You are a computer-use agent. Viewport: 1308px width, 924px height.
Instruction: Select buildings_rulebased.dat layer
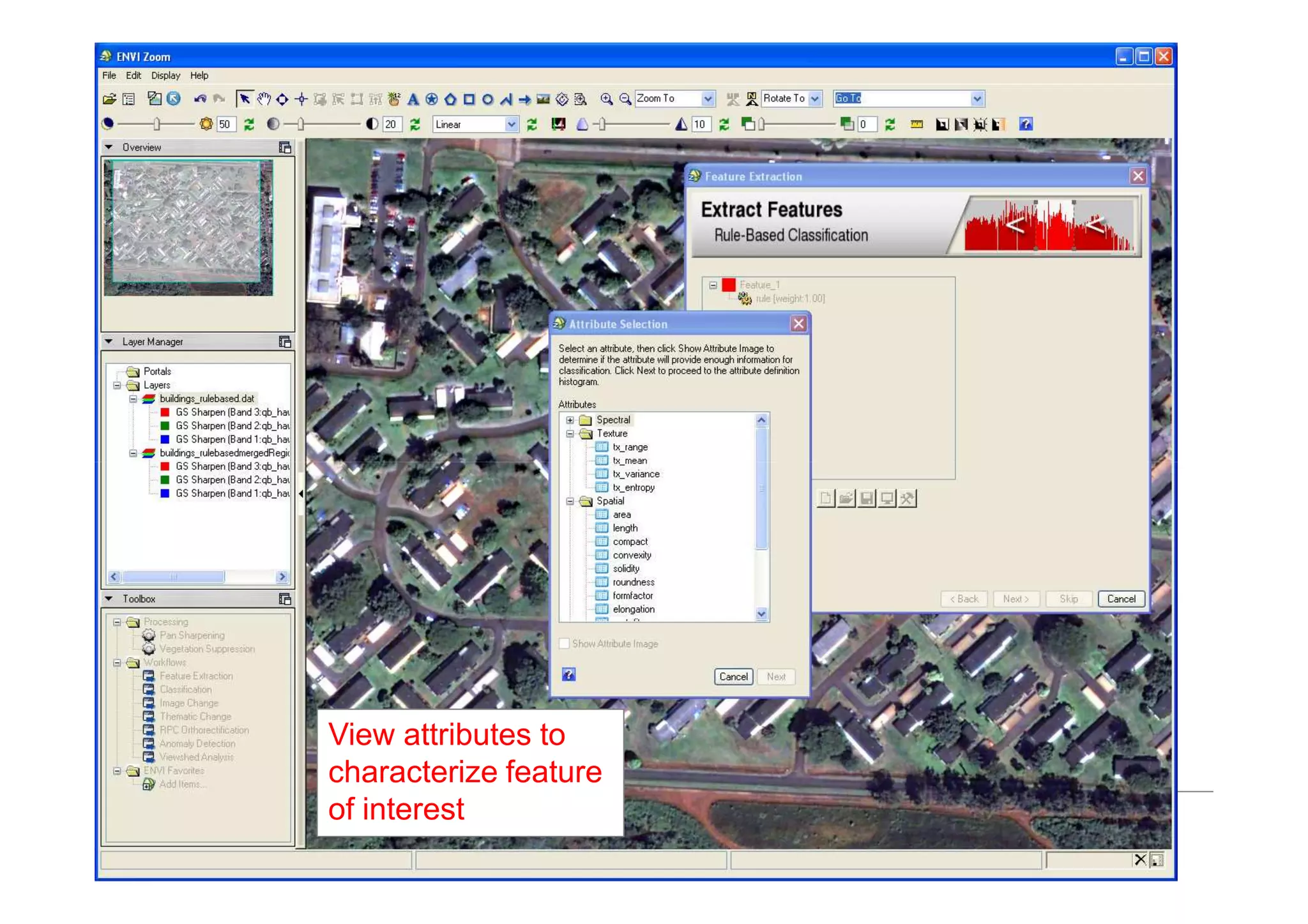tap(206, 398)
